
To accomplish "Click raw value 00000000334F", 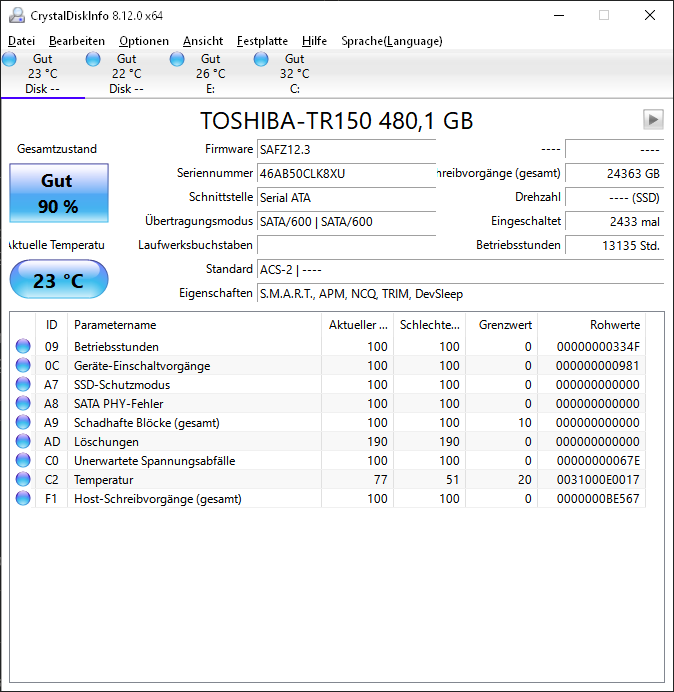I will [x=598, y=347].
